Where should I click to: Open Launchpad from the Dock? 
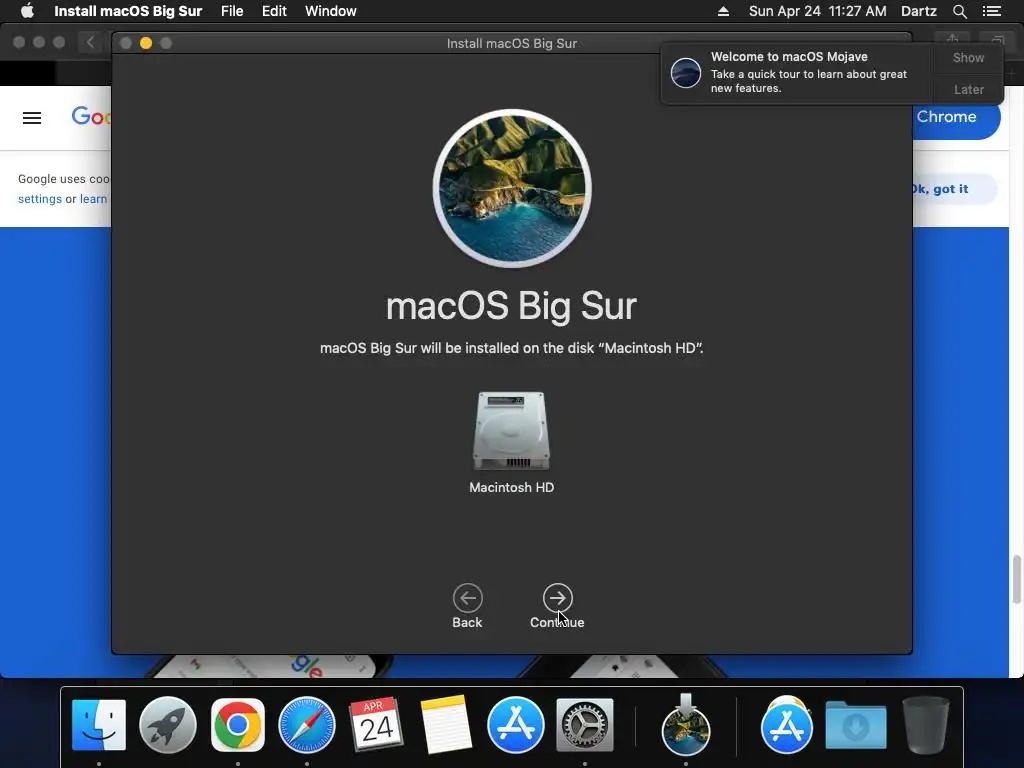click(168, 725)
